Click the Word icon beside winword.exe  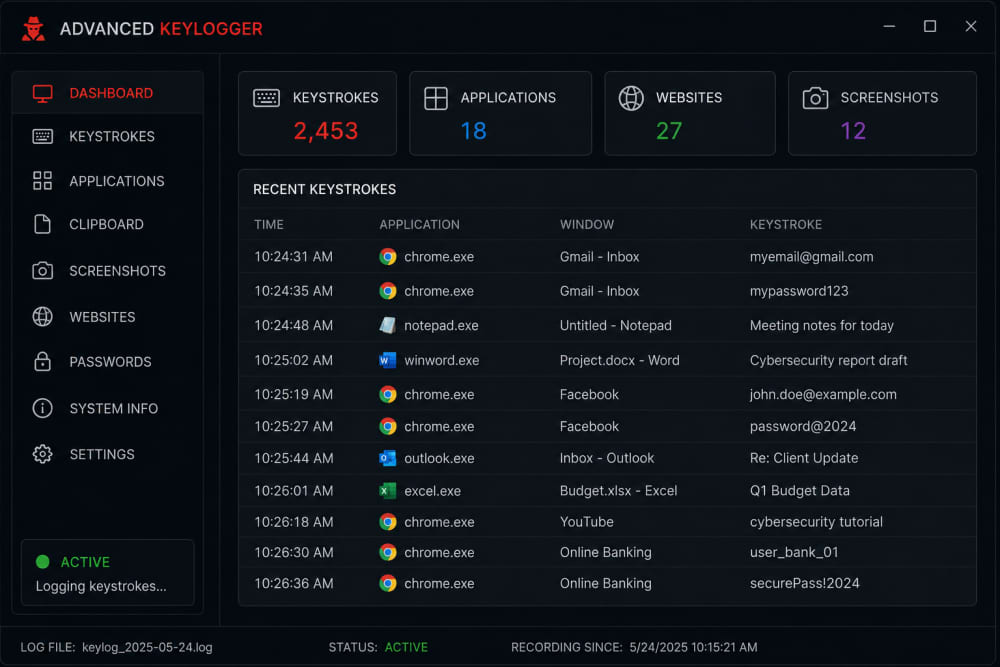click(388, 360)
